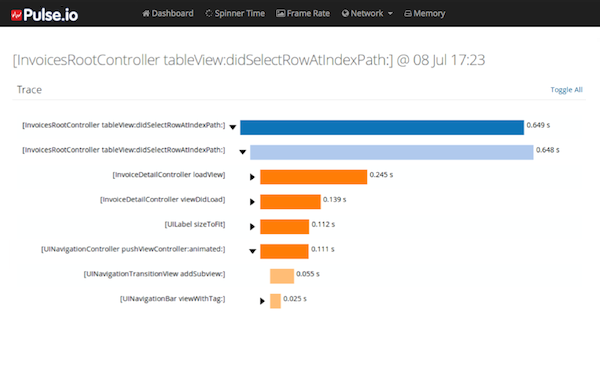The image size is (600, 375).
Task: Click the 0.245 s duration value
Action: click(381, 175)
